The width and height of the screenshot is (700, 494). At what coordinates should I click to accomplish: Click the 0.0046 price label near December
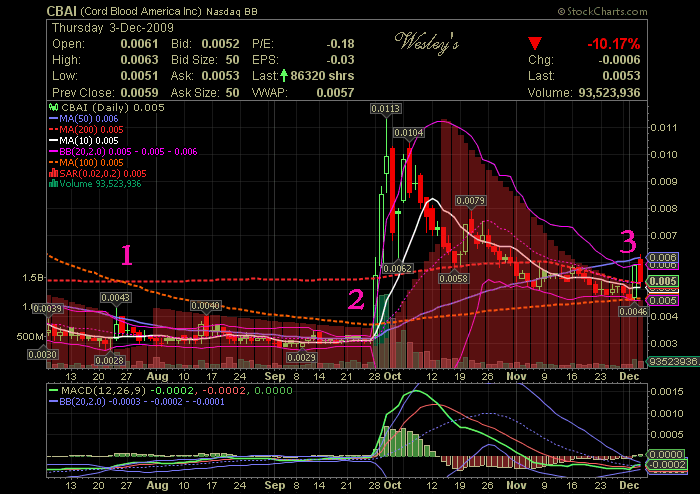633,311
